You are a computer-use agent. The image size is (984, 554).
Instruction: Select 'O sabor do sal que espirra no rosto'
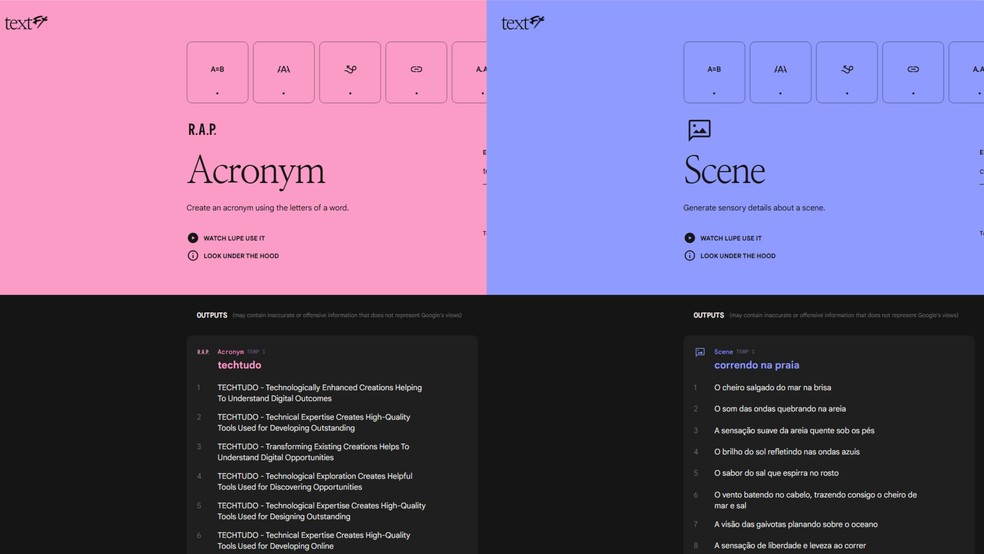pyautogui.click(x=776, y=473)
